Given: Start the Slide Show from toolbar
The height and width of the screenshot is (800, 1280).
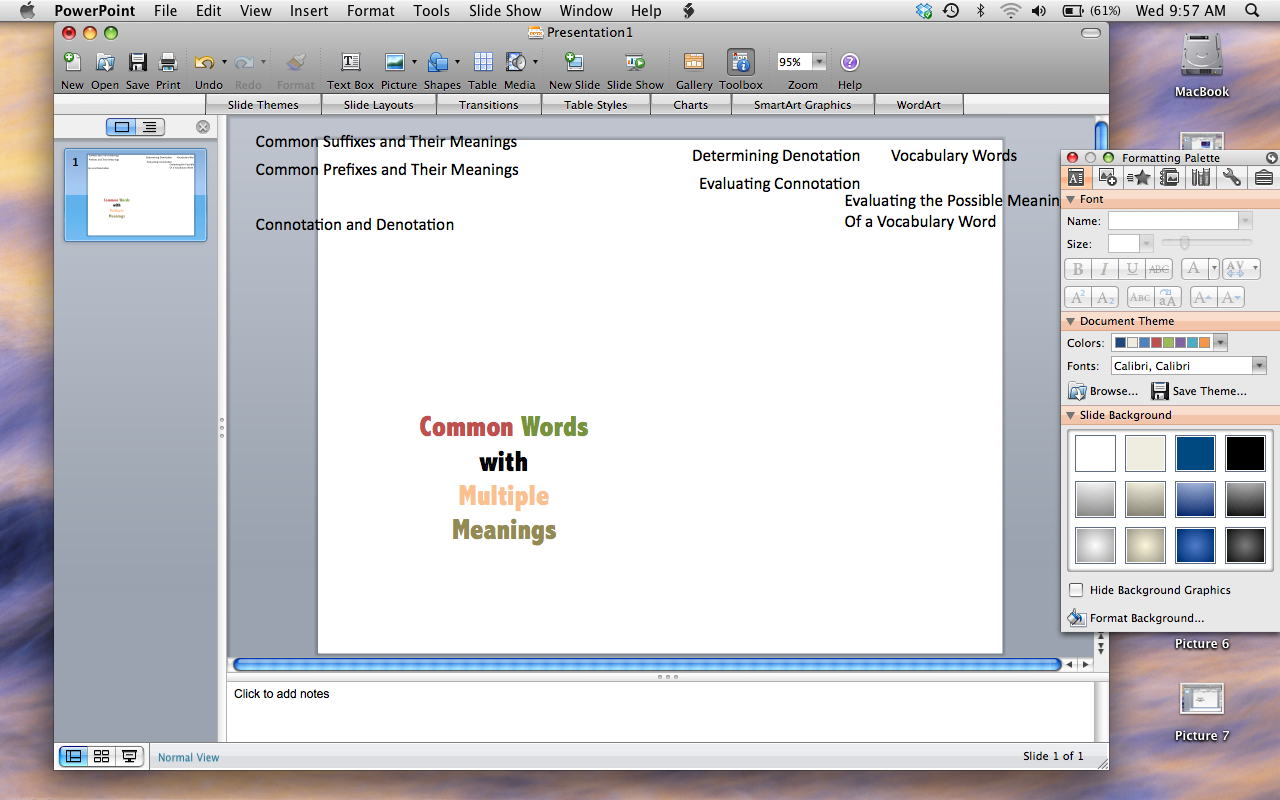Looking at the screenshot, I should click(x=635, y=63).
